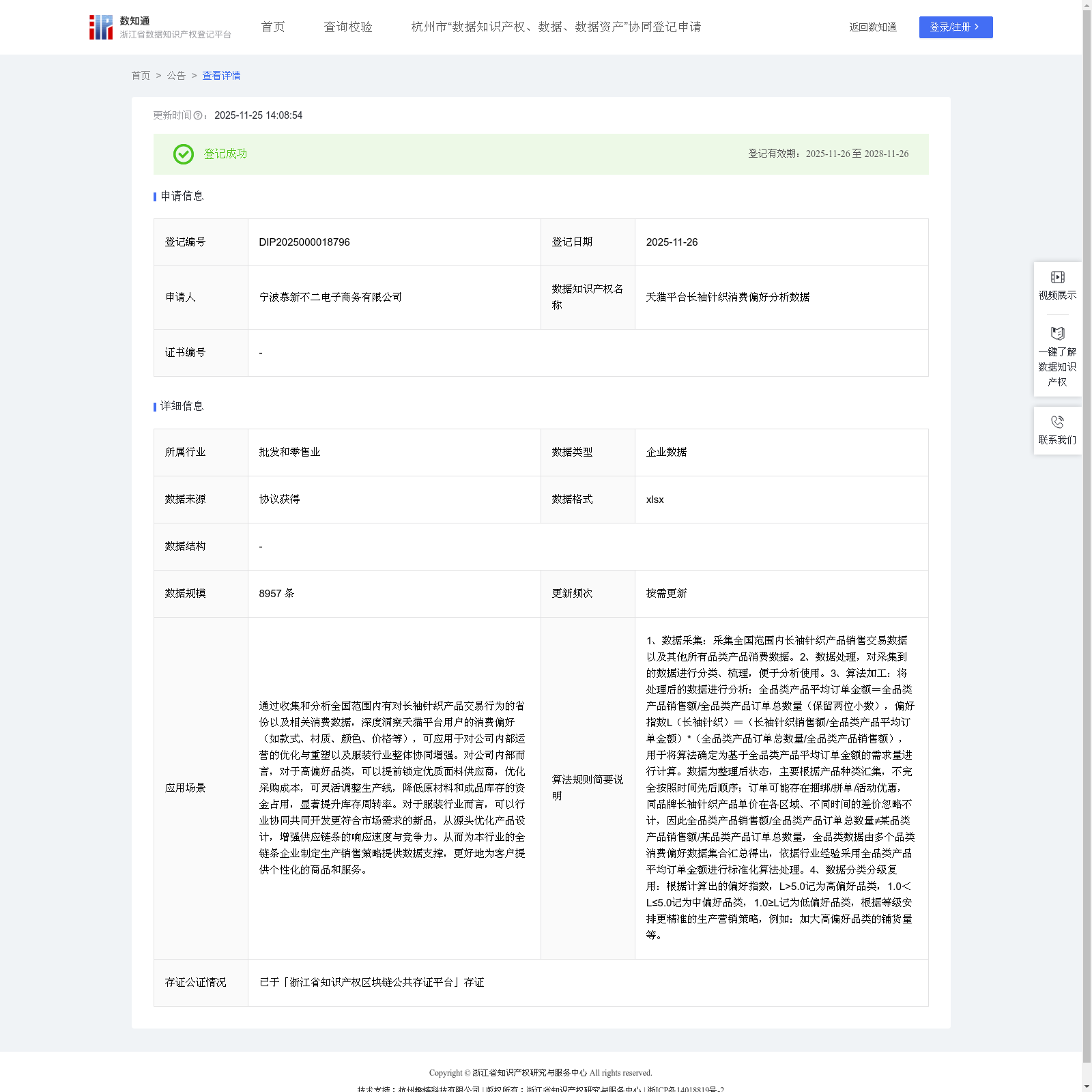This screenshot has width=1092, height=1092.
Task: Open 杭州市 协同登记申请 menu item
Action: [556, 27]
